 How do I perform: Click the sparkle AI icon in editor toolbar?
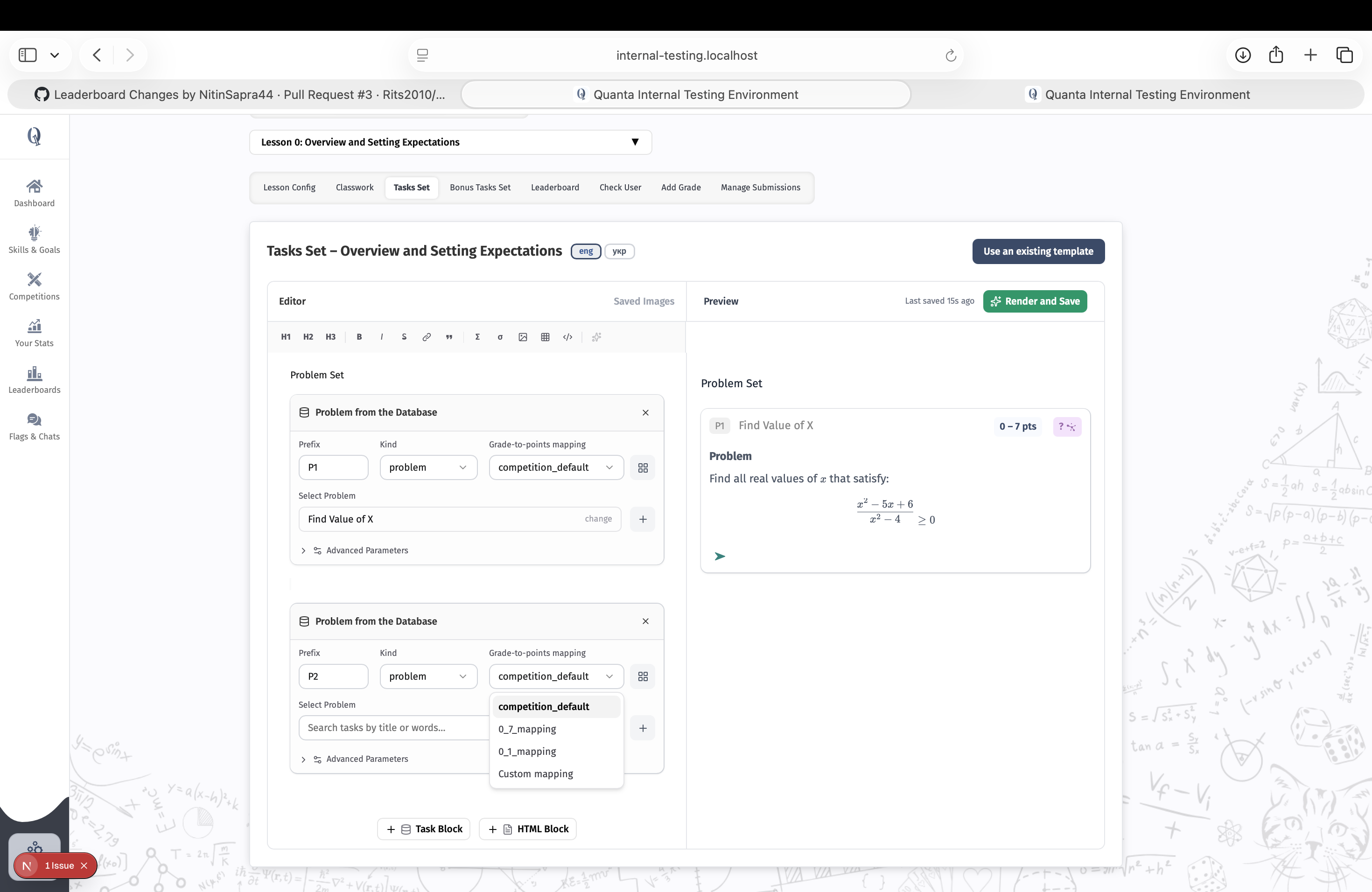597,337
